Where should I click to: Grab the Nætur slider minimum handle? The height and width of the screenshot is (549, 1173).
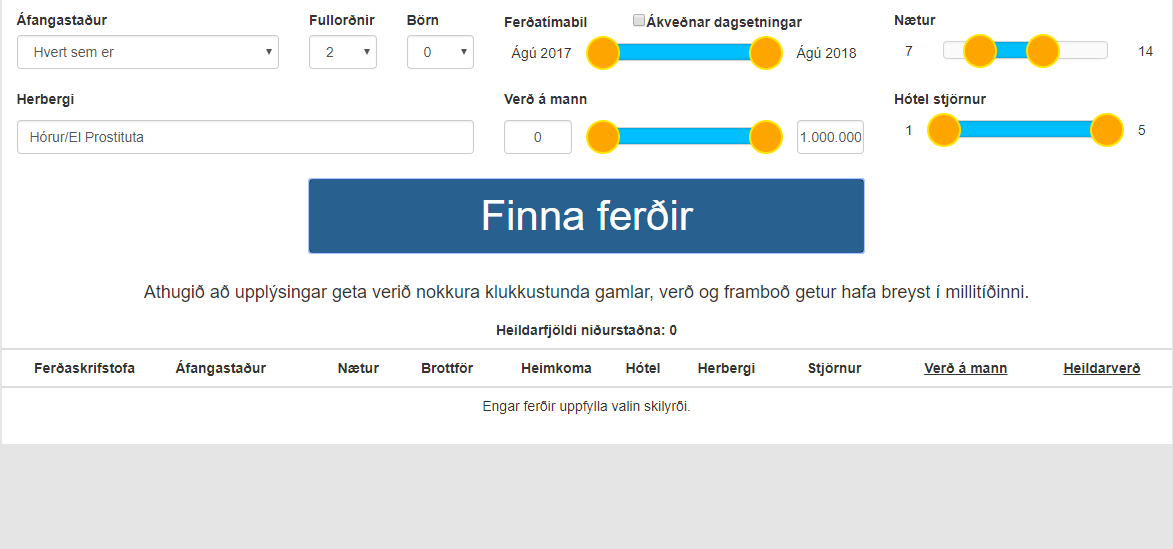click(x=979, y=51)
